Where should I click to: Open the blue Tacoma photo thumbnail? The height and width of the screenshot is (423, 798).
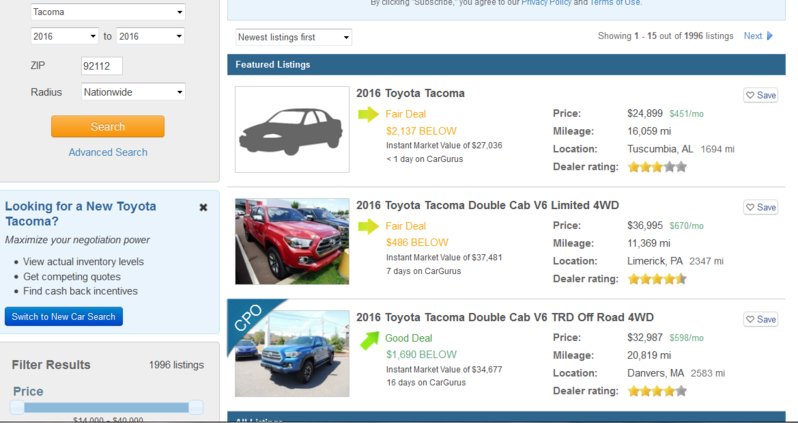tap(292, 353)
